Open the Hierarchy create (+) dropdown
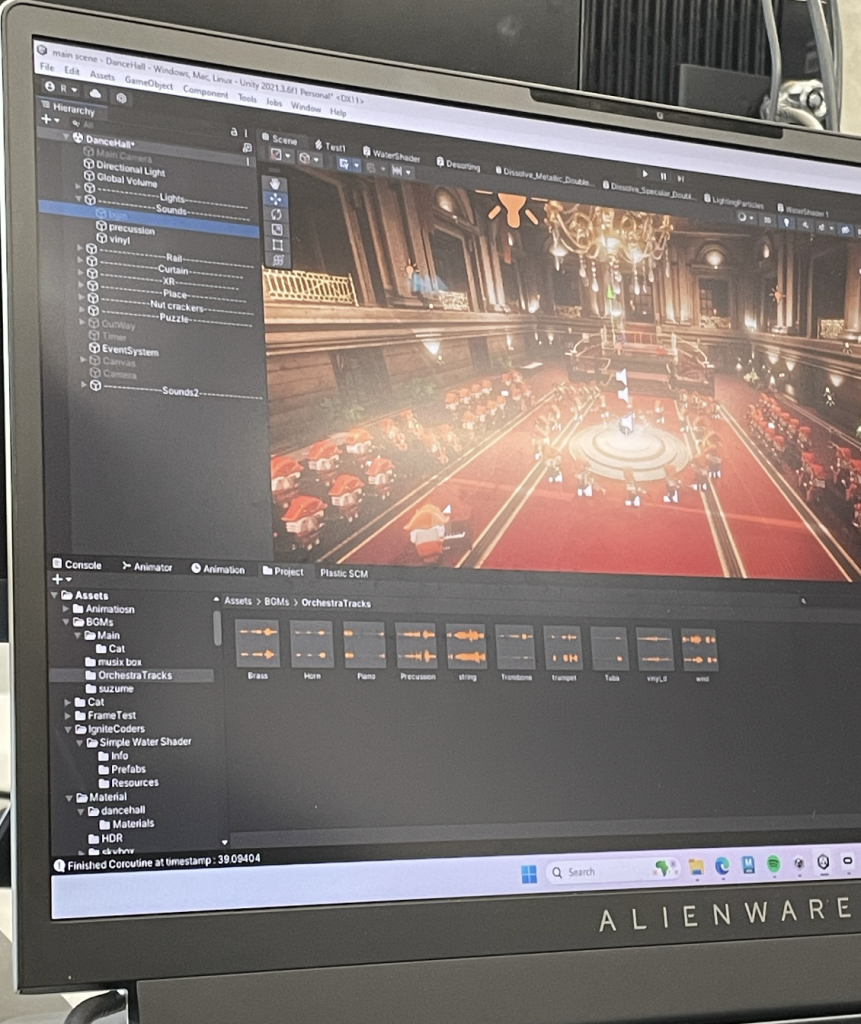Image resolution: width=861 pixels, height=1024 pixels. [x=50, y=120]
